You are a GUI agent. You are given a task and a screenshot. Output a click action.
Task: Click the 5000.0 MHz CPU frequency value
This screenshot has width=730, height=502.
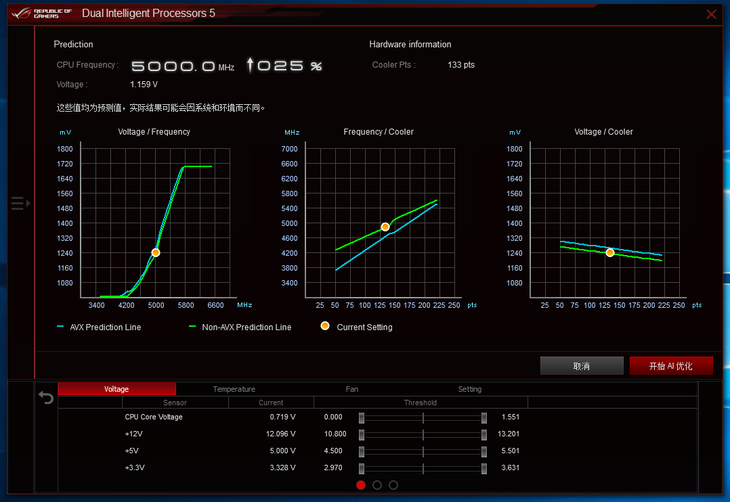point(182,66)
